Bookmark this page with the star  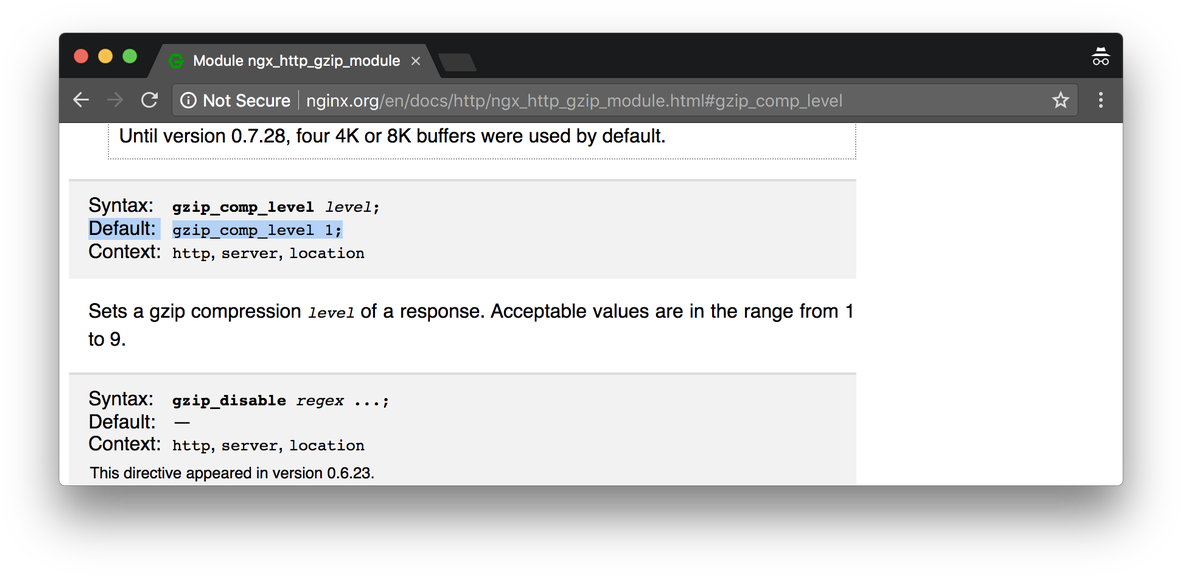1060,100
